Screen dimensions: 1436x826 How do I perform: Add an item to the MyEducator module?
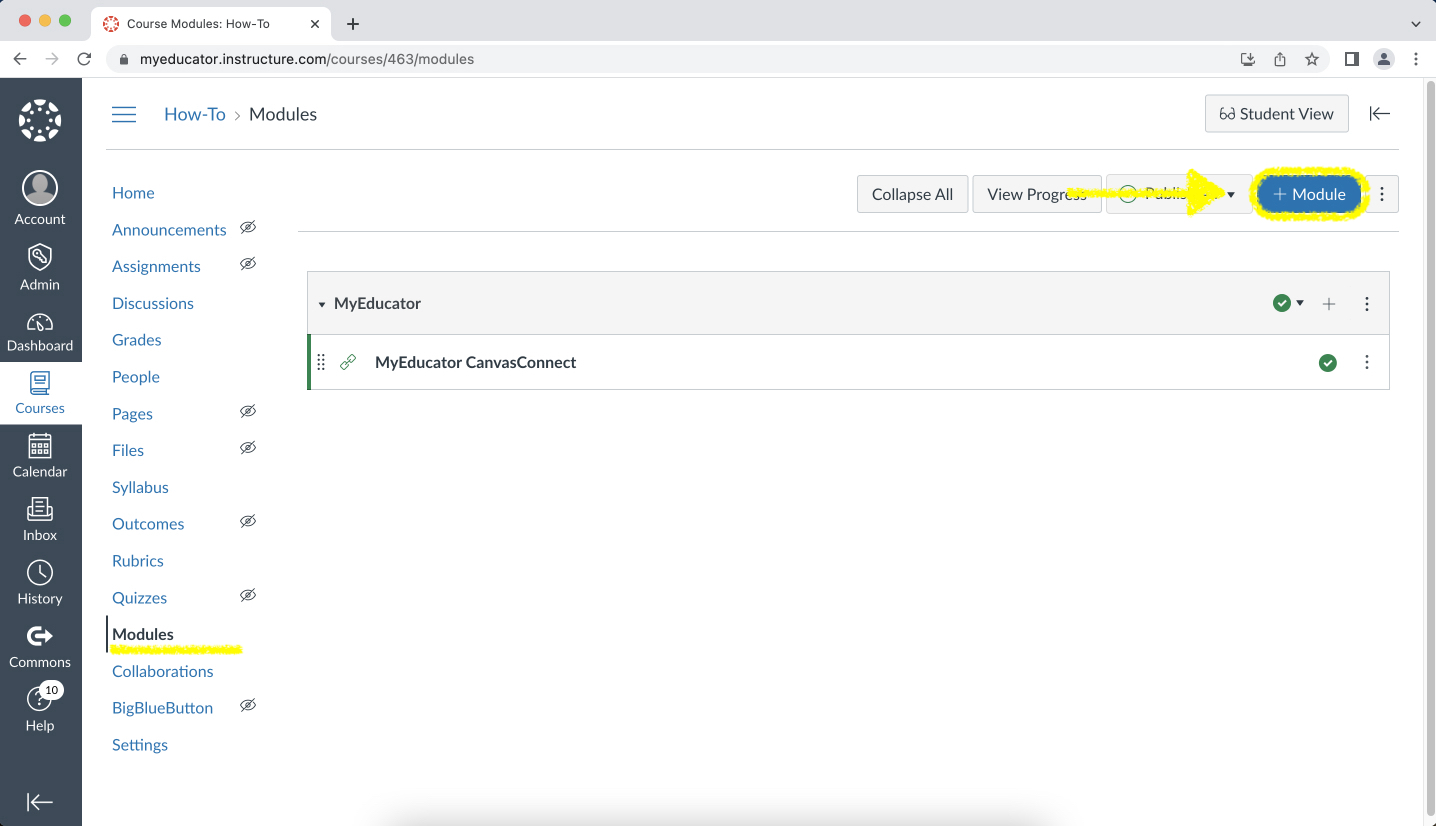pos(1329,304)
